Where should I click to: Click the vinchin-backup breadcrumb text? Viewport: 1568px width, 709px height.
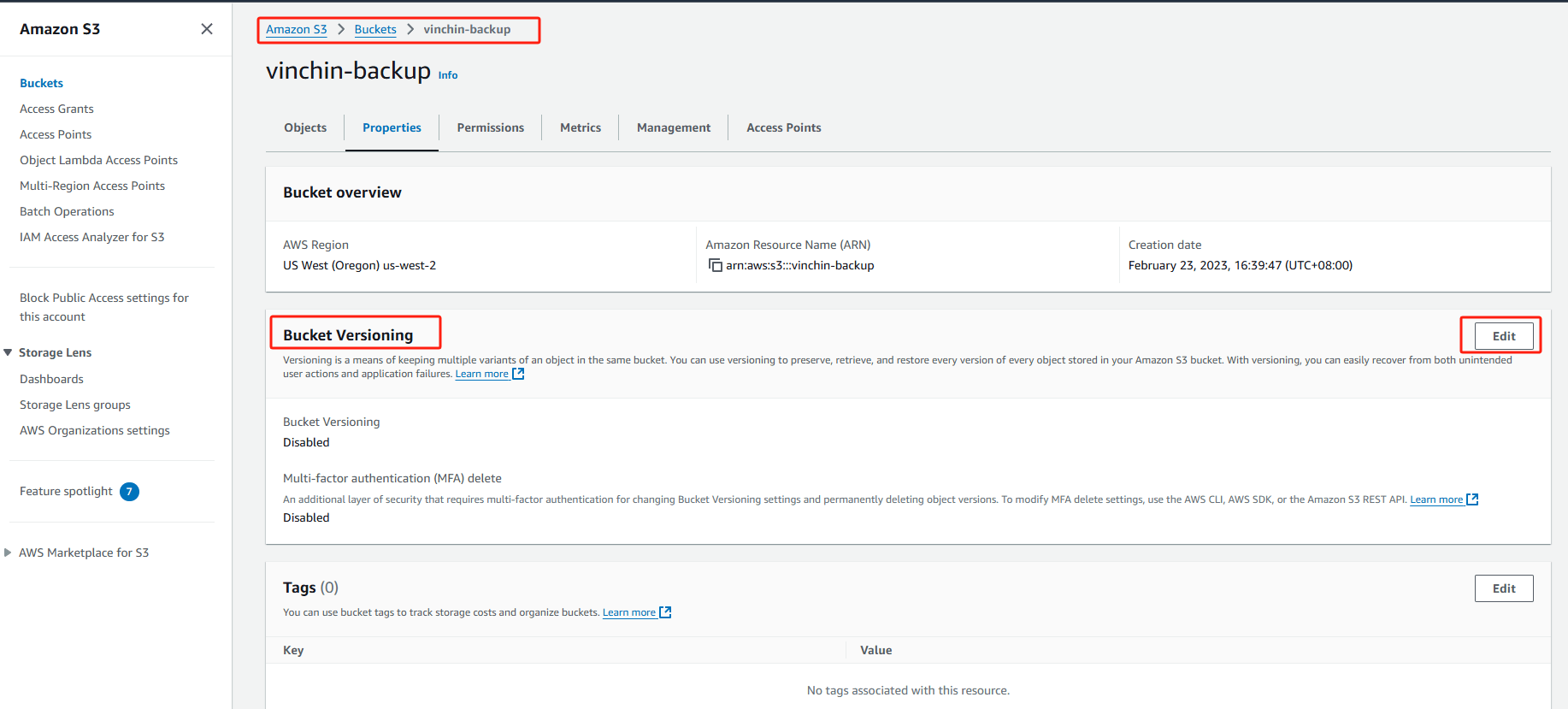pyautogui.click(x=467, y=29)
